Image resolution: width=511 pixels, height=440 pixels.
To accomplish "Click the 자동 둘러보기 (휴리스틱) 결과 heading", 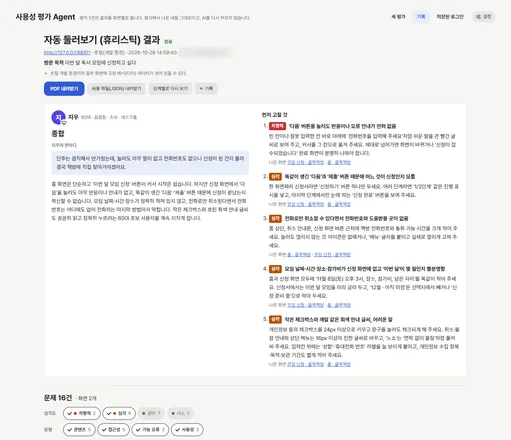I will pyautogui.click(x=102, y=40).
